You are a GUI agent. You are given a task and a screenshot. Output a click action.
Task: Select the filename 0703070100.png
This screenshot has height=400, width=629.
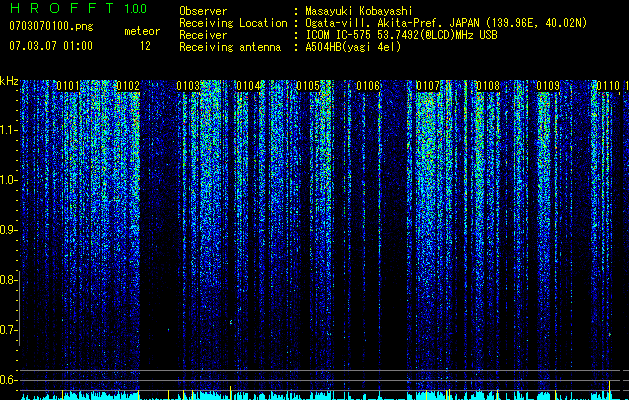click(x=51, y=26)
